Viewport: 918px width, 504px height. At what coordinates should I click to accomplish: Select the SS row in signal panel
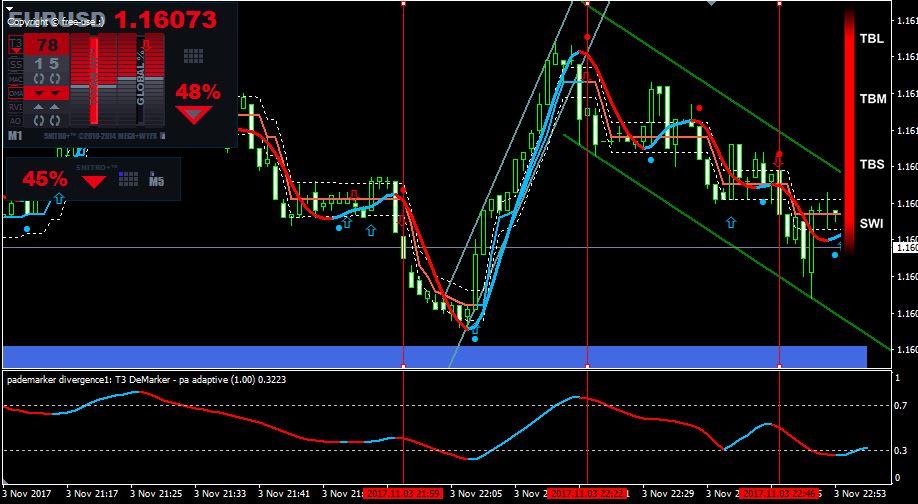coord(15,64)
